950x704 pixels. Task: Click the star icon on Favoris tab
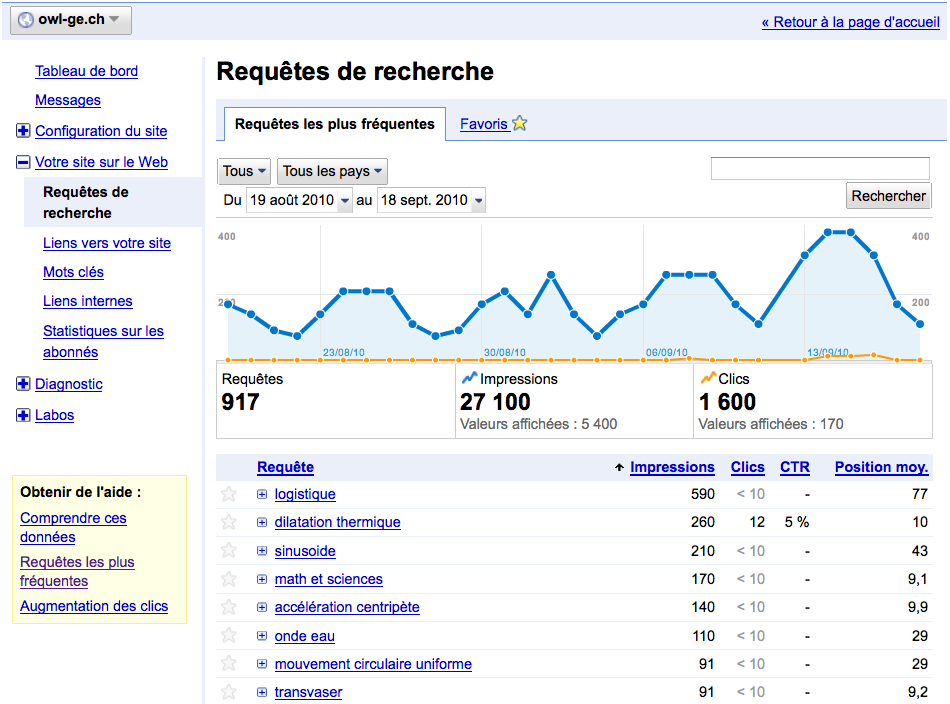pos(519,124)
